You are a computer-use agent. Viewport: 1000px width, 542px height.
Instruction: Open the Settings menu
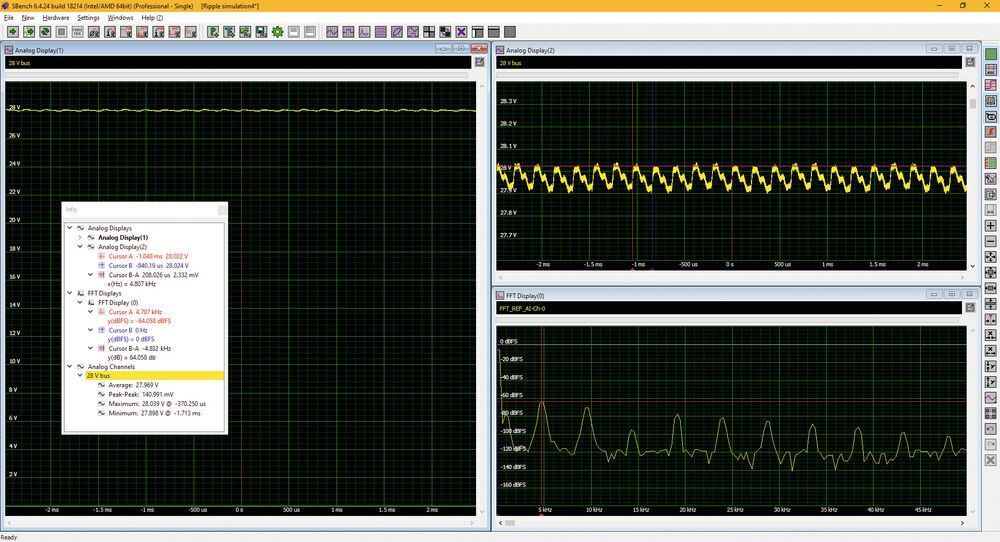[x=88, y=18]
